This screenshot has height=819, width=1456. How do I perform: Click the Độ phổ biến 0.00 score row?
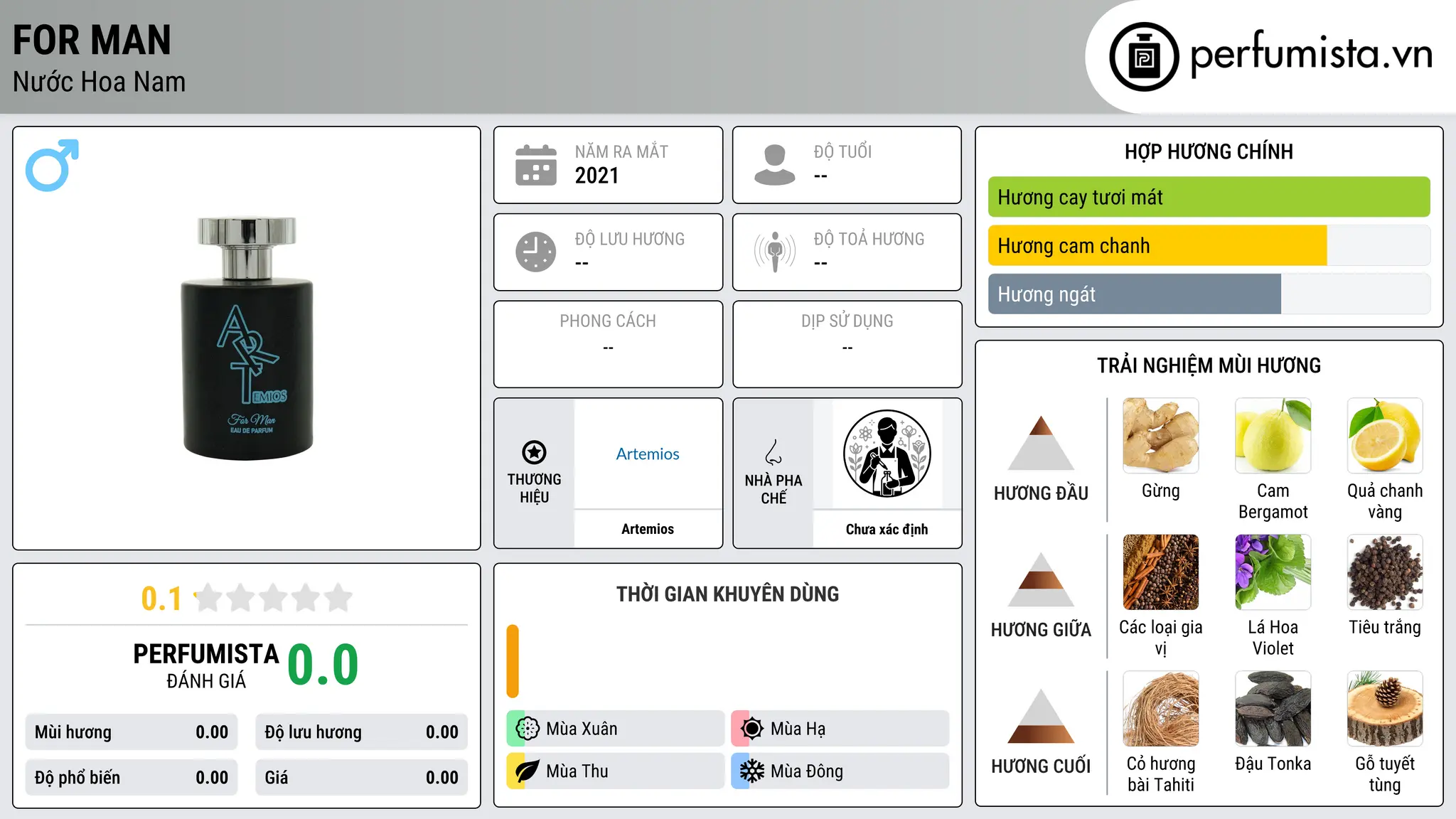[132, 778]
